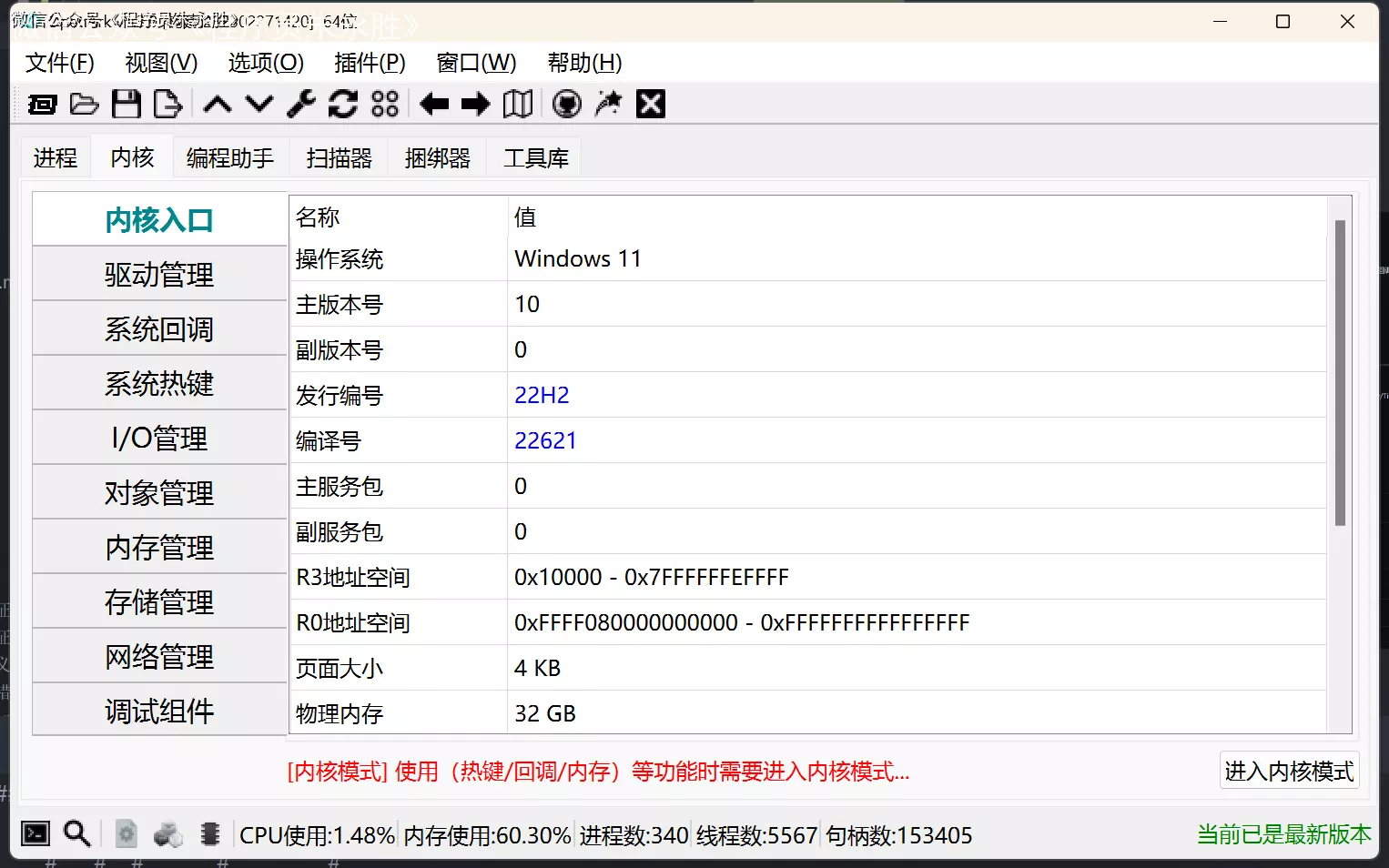Click the refresh arrows toolbar icon

coord(343,105)
